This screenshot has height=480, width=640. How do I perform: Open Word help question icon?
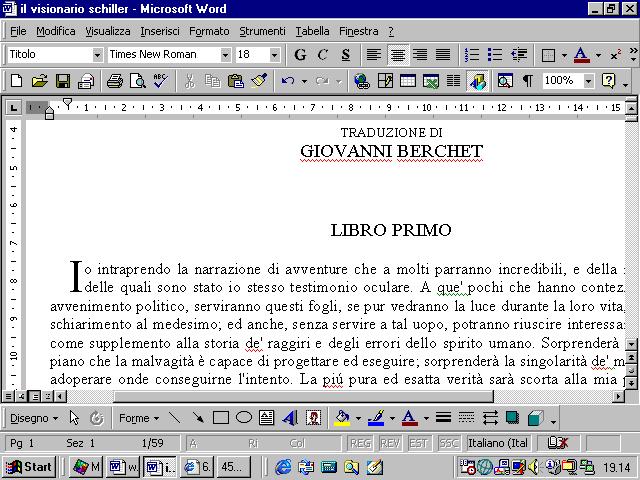[x=608, y=81]
